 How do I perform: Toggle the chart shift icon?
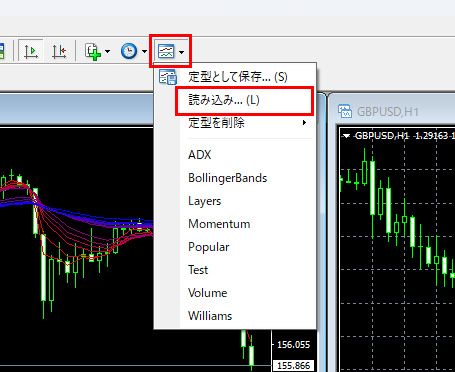[59, 51]
